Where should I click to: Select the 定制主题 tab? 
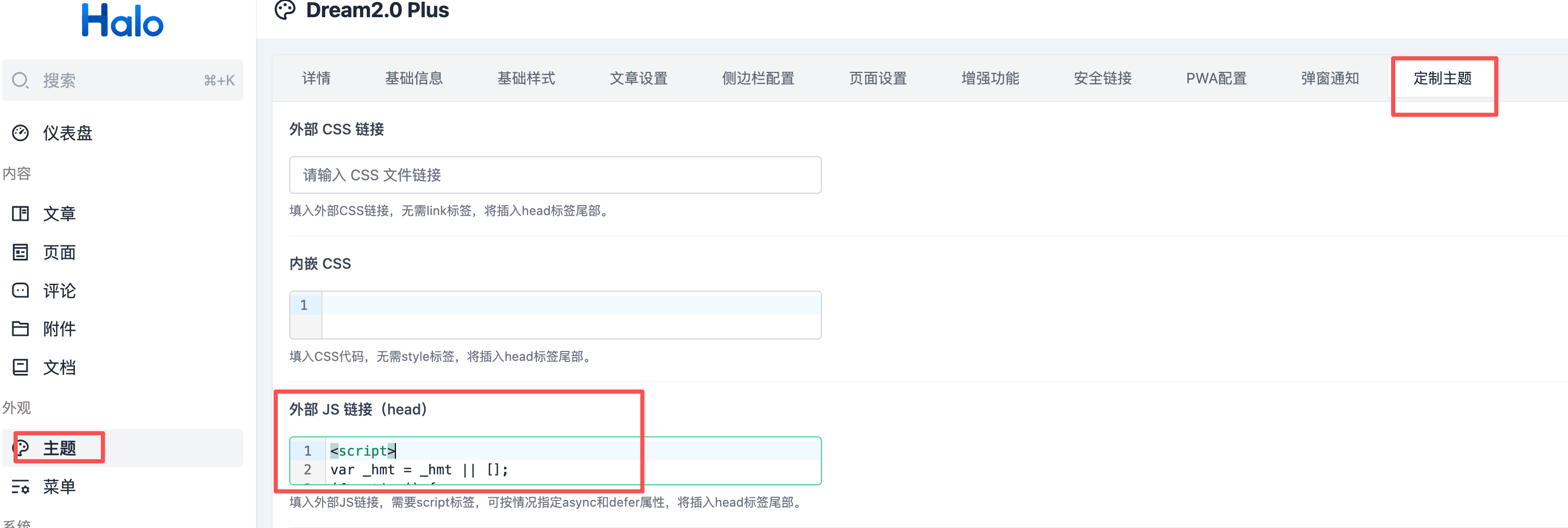tap(1442, 79)
